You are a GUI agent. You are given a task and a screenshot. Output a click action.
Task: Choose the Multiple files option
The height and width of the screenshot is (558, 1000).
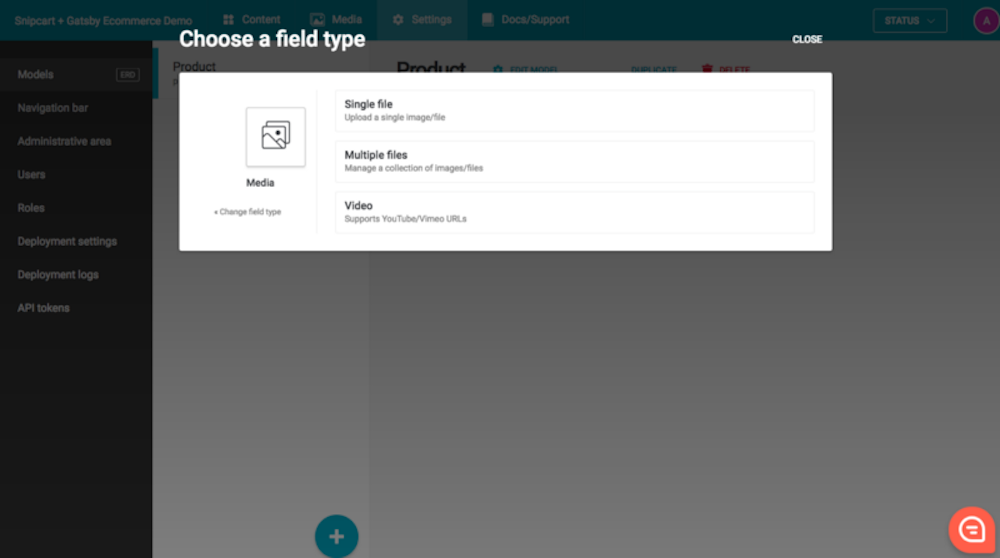coord(575,161)
